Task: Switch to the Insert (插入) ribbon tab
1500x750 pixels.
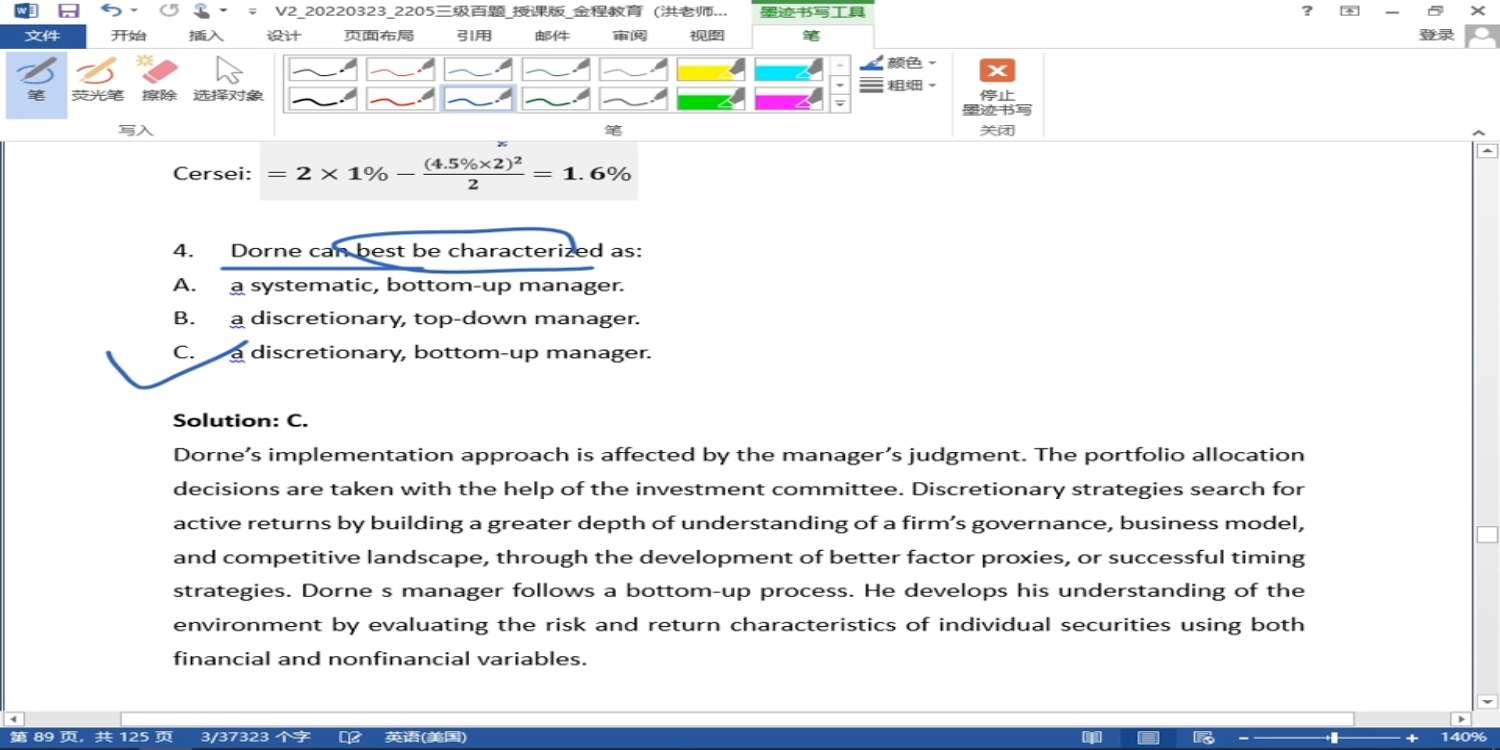Action: (x=206, y=36)
